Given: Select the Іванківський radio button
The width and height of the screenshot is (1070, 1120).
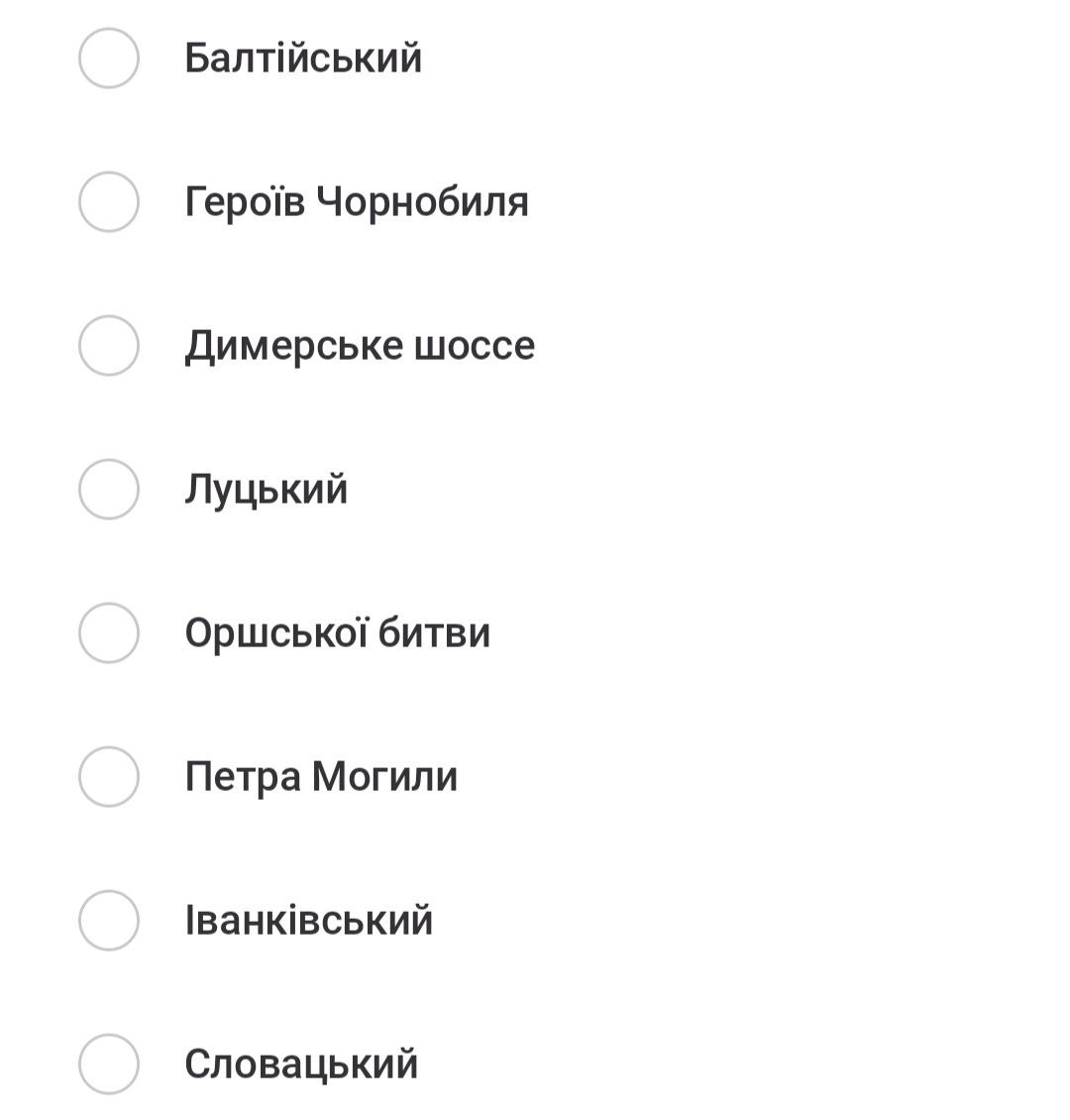Looking at the screenshot, I should coord(108,921).
